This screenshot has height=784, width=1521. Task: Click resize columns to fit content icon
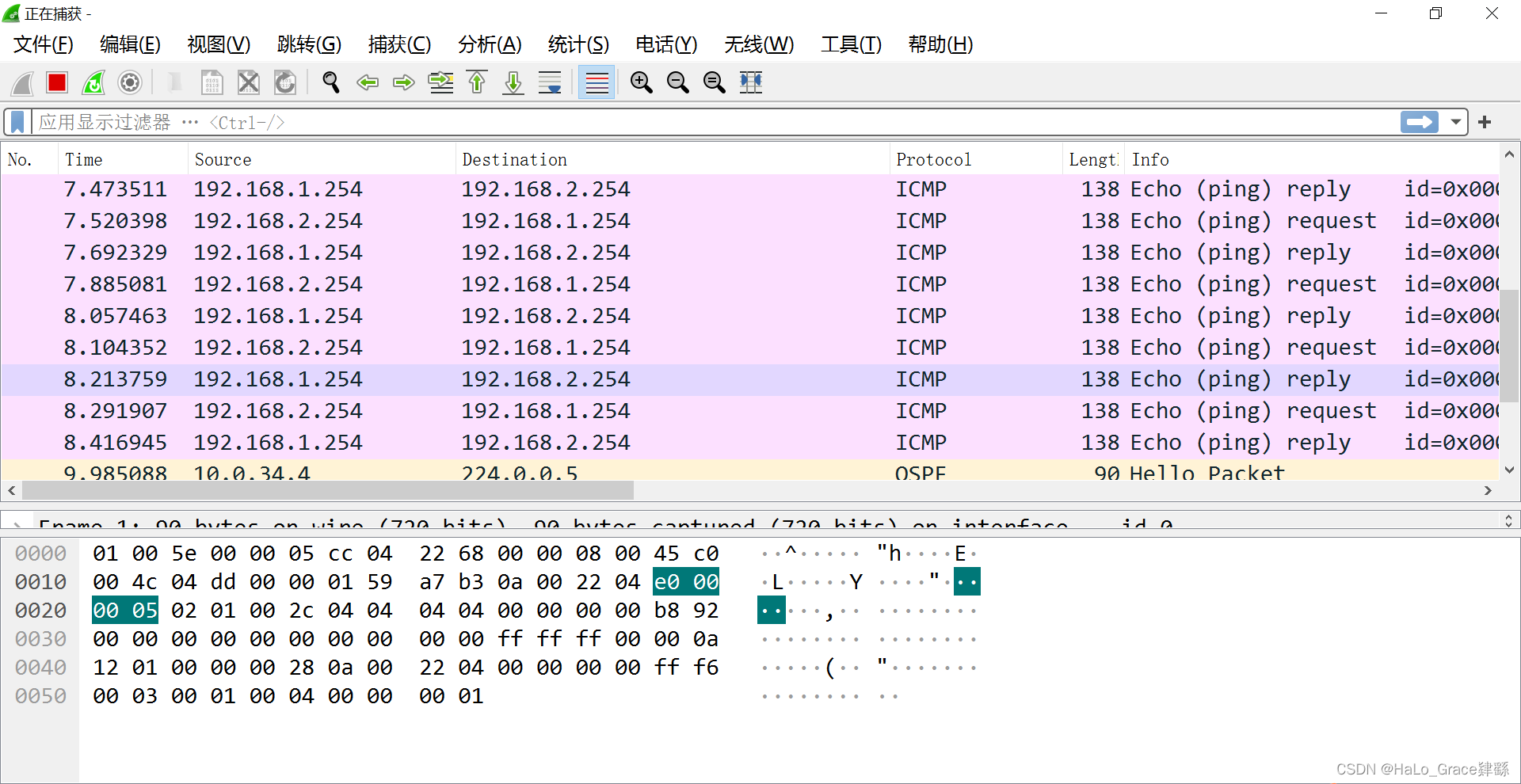tap(750, 82)
